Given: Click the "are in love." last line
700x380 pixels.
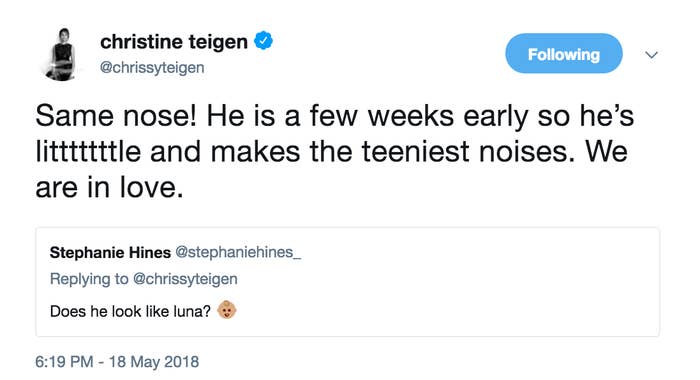Looking at the screenshot, I should (109, 187).
